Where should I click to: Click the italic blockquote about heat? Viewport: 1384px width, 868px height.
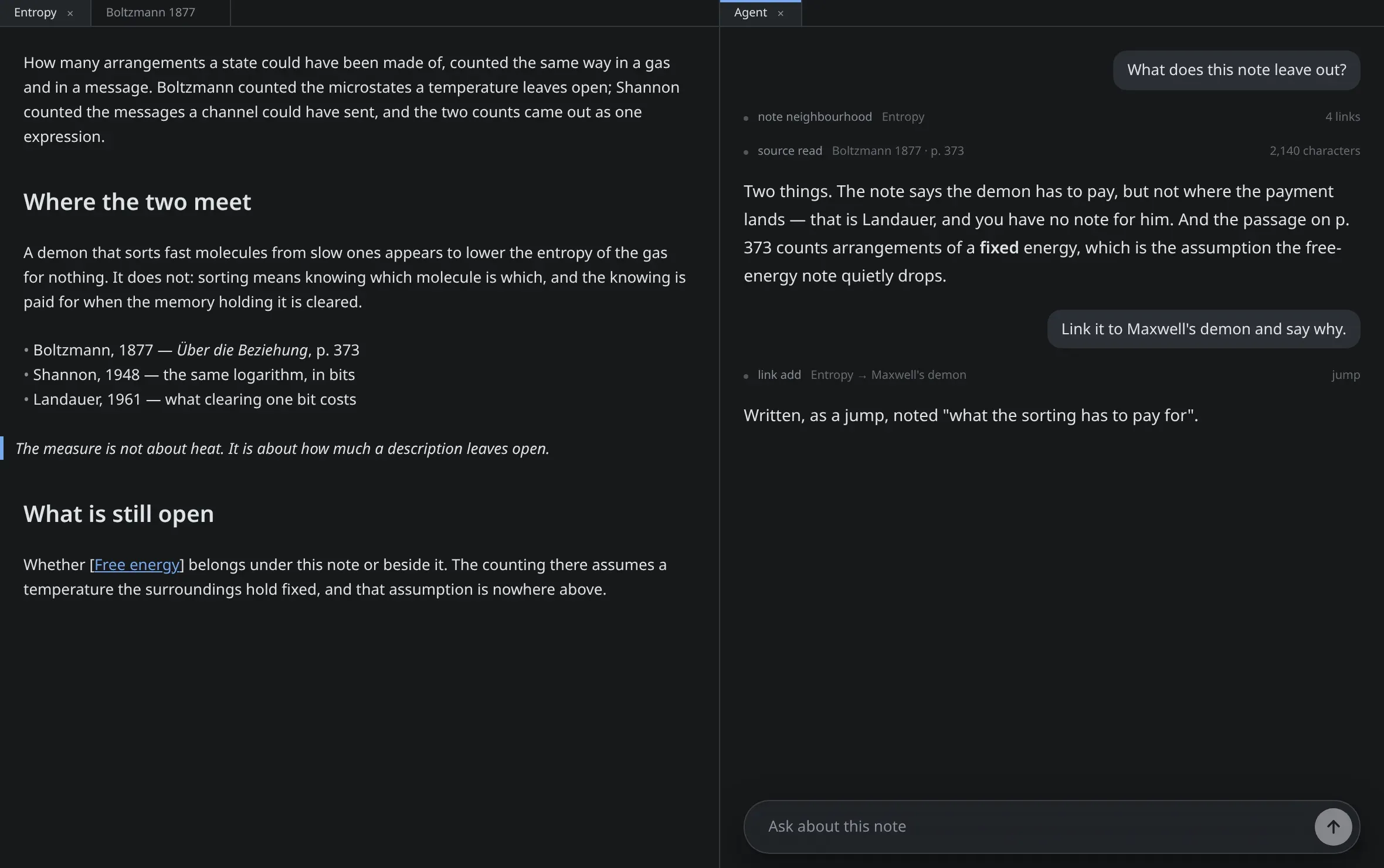click(x=282, y=449)
